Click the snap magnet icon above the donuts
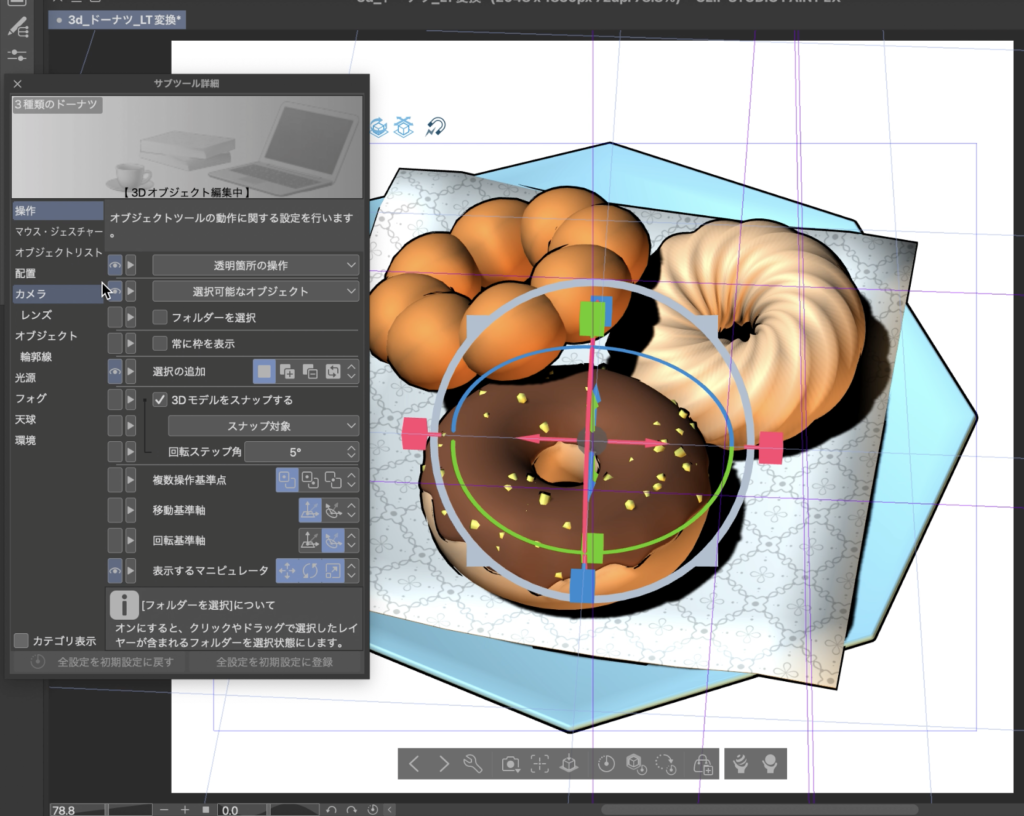The width and height of the screenshot is (1024, 816). click(435, 127)
